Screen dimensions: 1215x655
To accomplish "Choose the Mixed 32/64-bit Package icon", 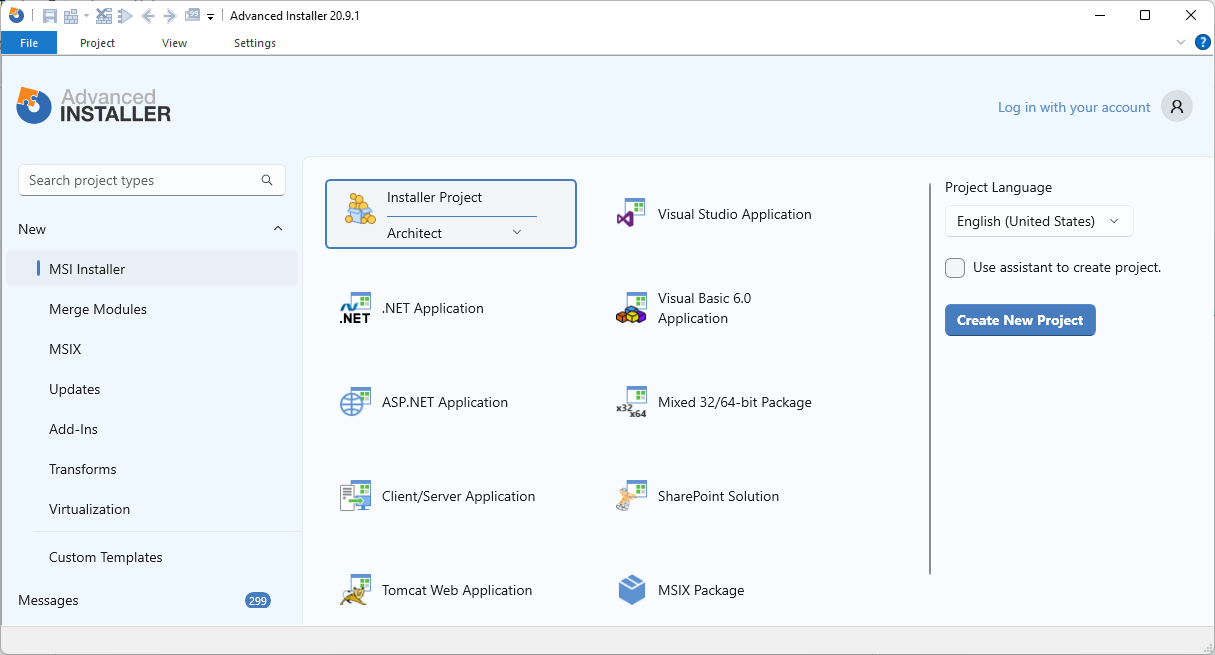I will 631,402.
